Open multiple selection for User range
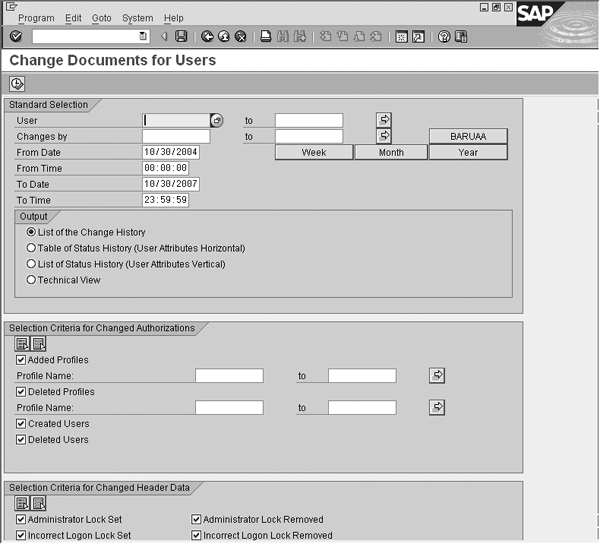This screenshot has width=600, height=544. (x=384, y=120)
